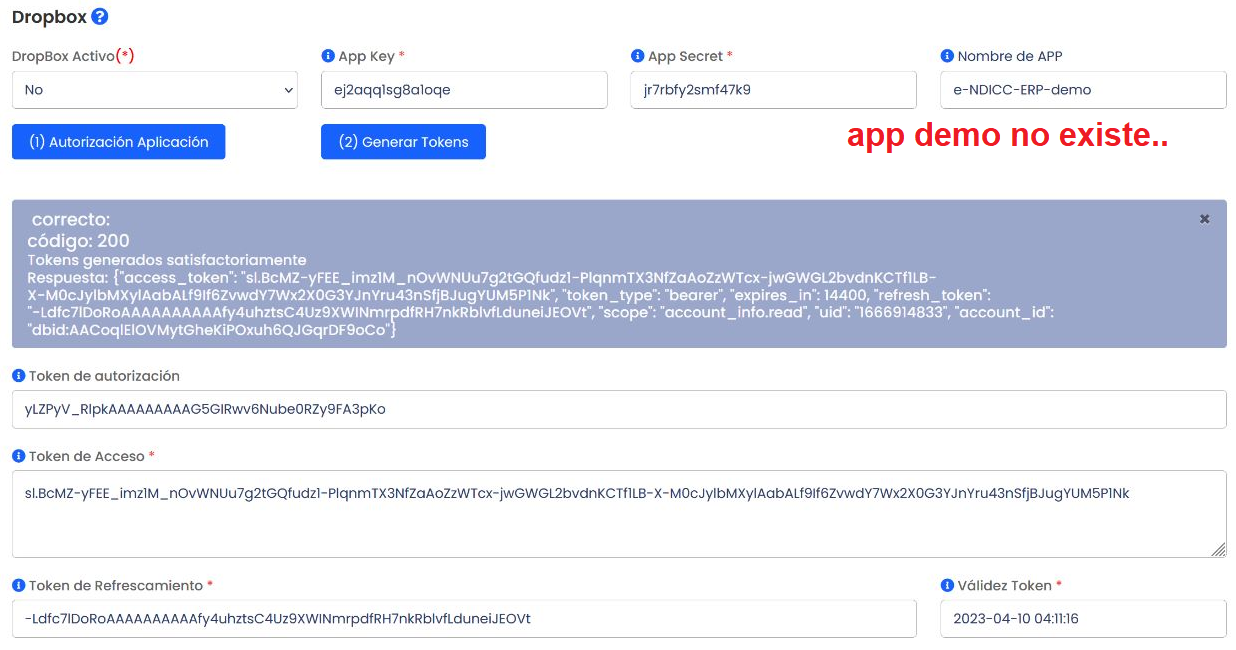Image resolution: width=1236 pixels, height=650 pixels.
Task: Open the DropBox Activo dropdown
Action: coord(154,90)
